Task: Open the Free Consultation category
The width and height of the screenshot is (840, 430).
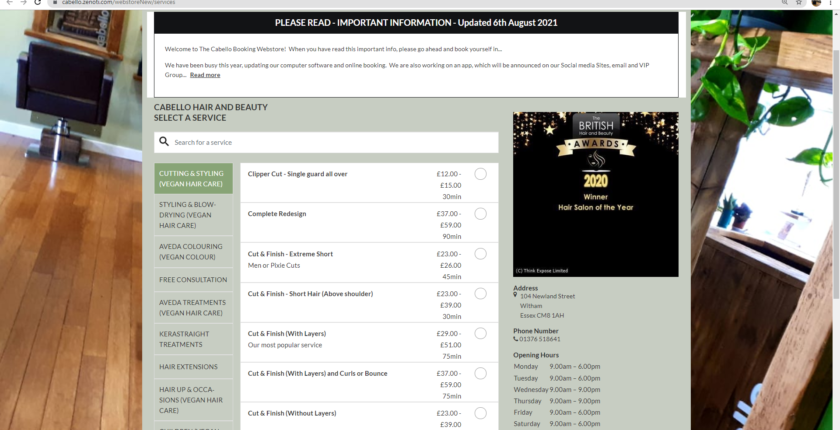Action: tap(193, 280)
